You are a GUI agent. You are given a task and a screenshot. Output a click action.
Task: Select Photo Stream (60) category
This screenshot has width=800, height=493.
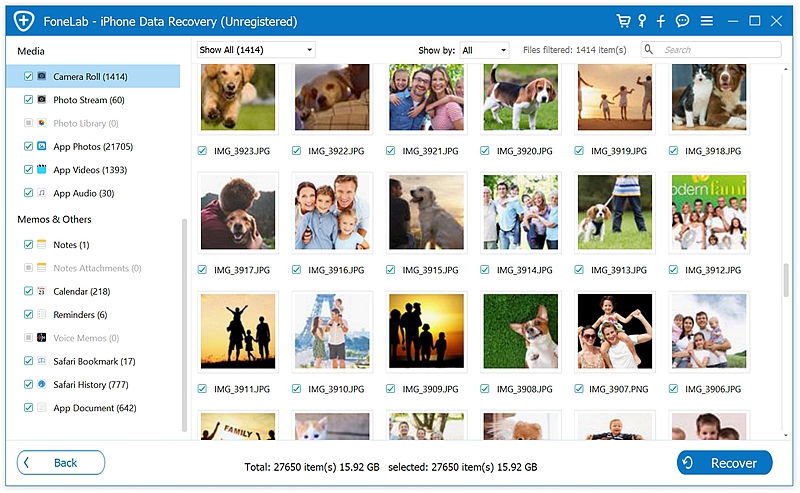(x=89, y=100)
